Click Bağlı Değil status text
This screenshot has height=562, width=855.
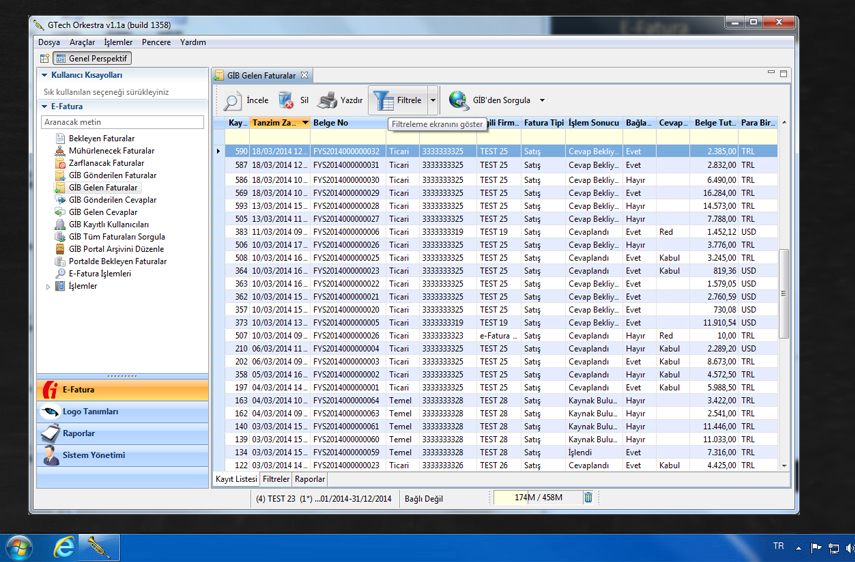[x=424, y=499]
